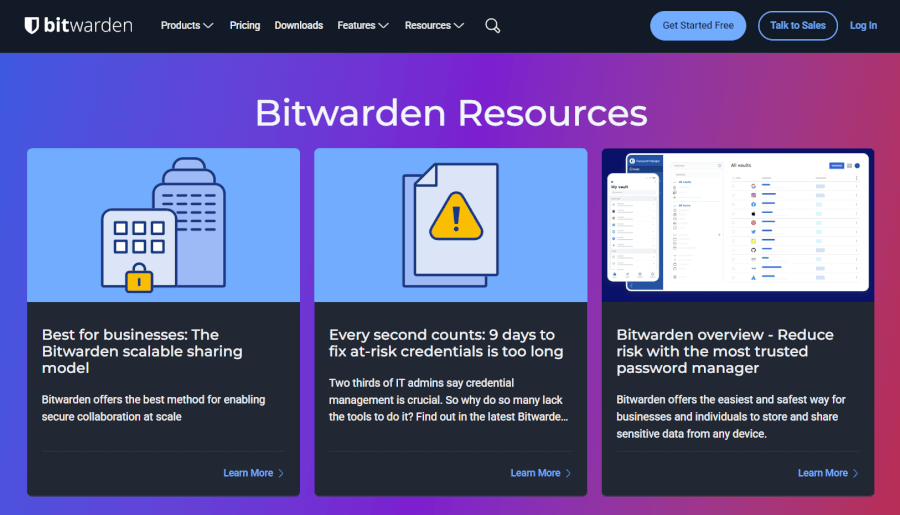Click the Talk to Sales button

coord(798,25)
